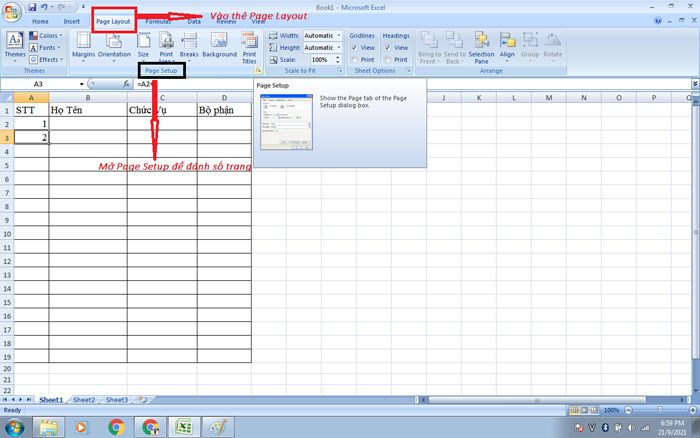Open Sheet Options dialog launcher
The width and height of the screenshot is (700, 438).
(x=408, y=71)
